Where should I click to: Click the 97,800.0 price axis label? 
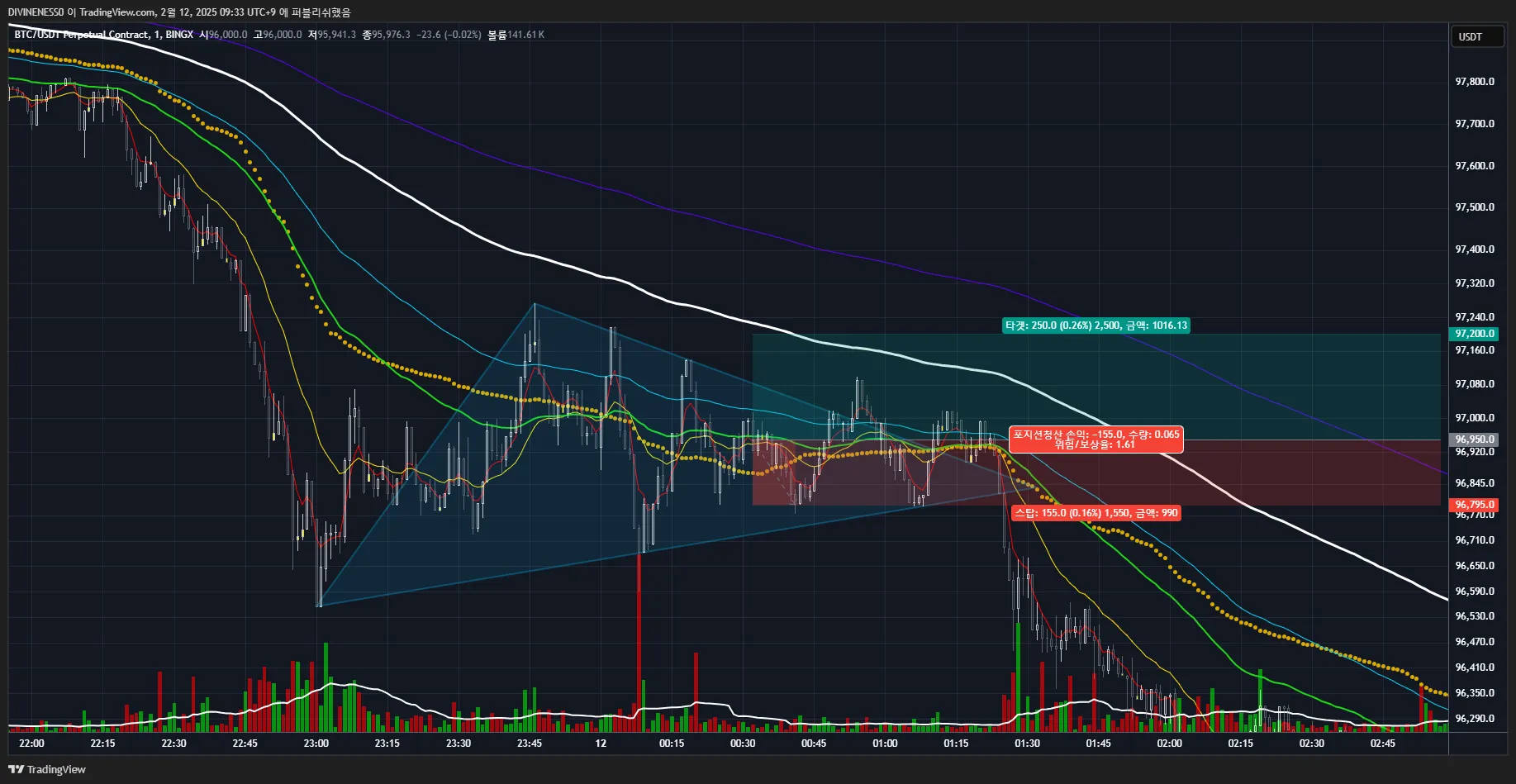click(1475, 82)
